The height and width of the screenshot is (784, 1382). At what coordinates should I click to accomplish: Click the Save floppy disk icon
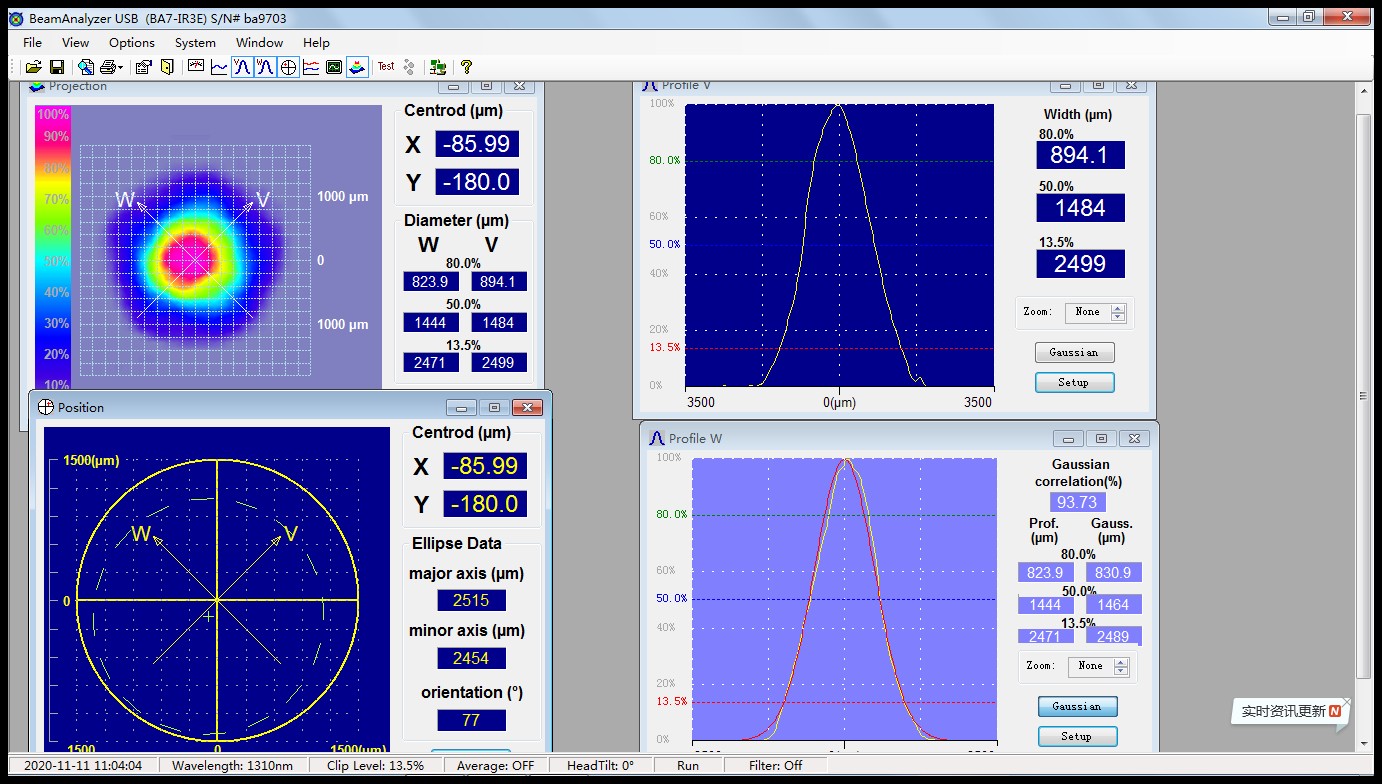pyautogui.click(x=57, y=67)
